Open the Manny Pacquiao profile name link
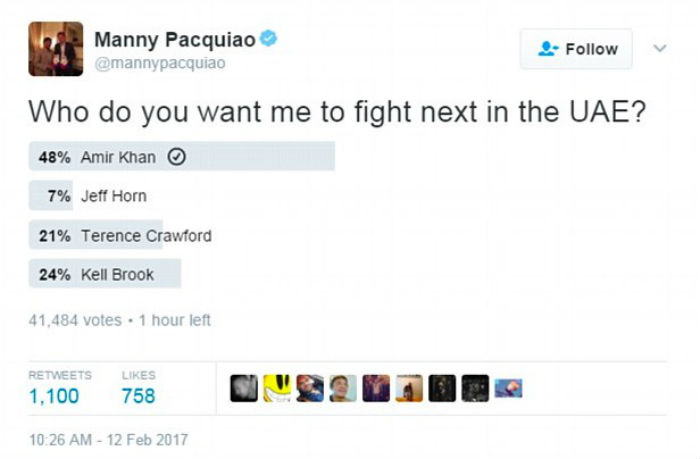Screen dimensions: 700x459 [x=174, y=41]
